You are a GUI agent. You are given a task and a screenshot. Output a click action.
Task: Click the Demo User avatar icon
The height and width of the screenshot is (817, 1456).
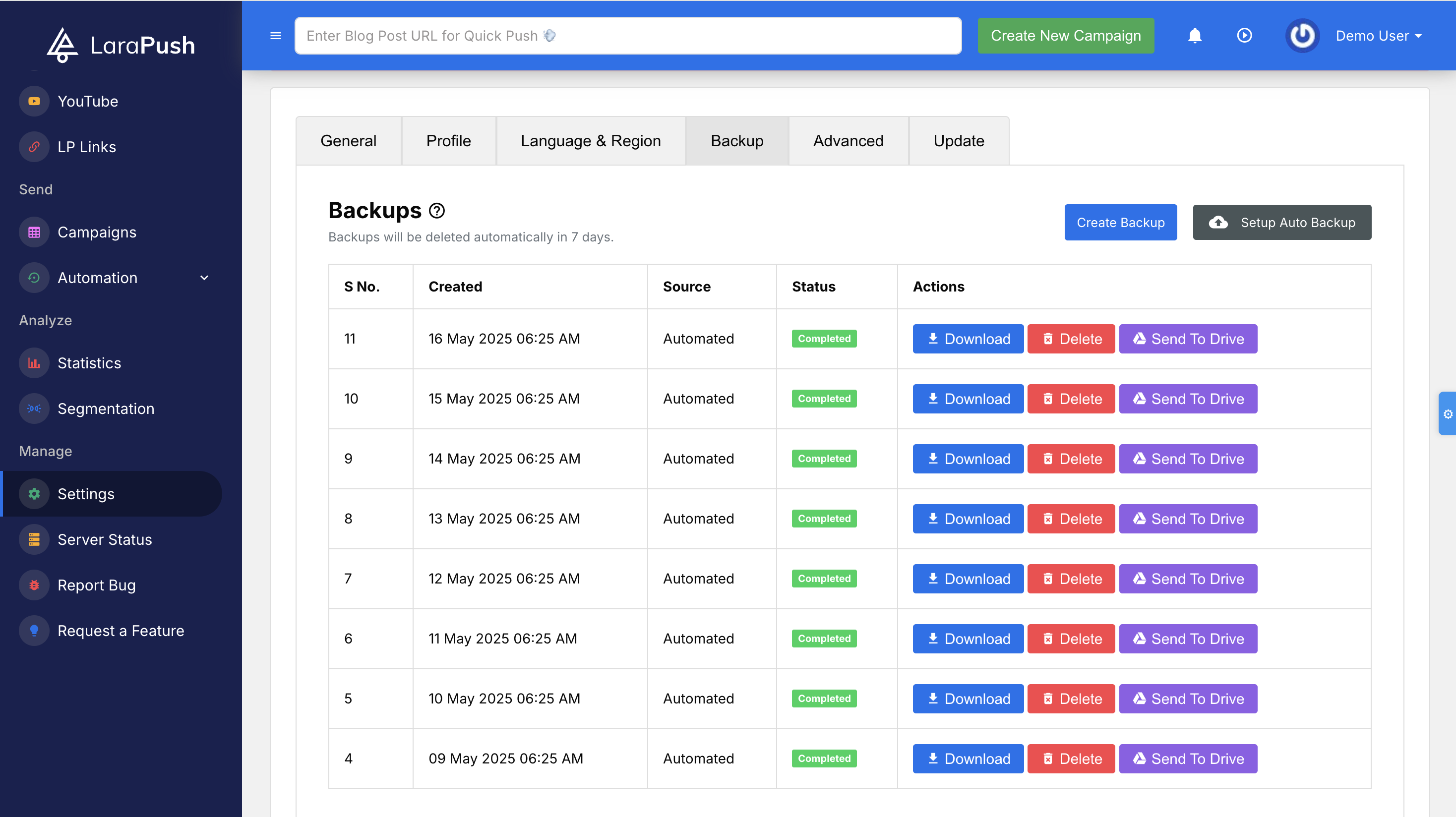click(x=1302, y=36)
